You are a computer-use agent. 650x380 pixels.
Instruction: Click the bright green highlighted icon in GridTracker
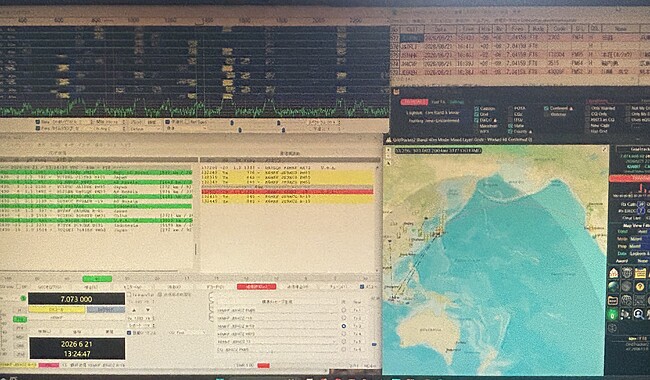[614, 314]
